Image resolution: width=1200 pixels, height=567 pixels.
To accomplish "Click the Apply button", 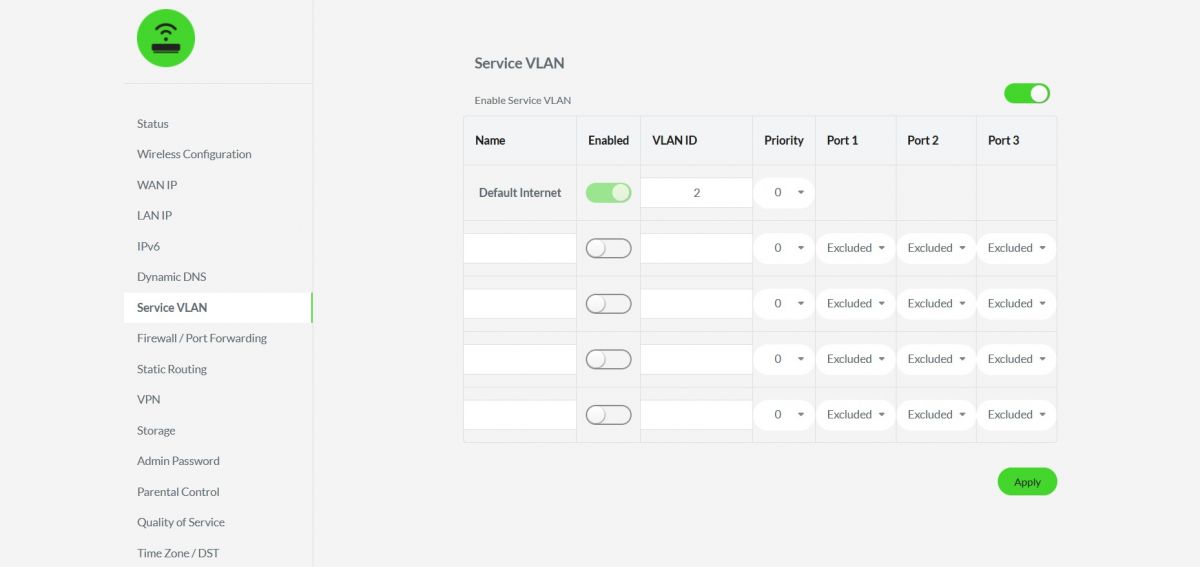I will [x=1027, y=481].
